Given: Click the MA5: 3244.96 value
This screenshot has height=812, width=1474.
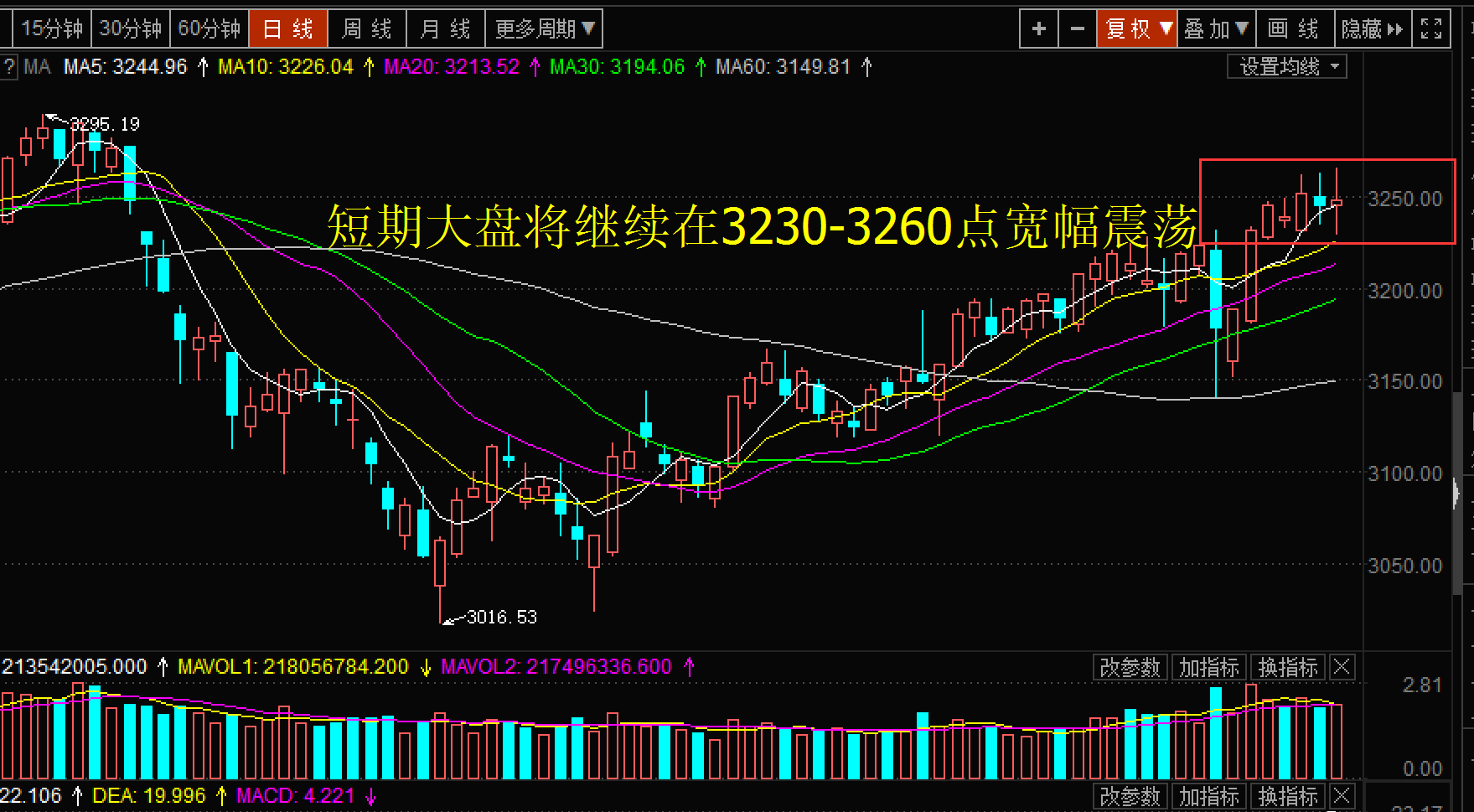Looking at the screenshot, I should pos(126,67).
